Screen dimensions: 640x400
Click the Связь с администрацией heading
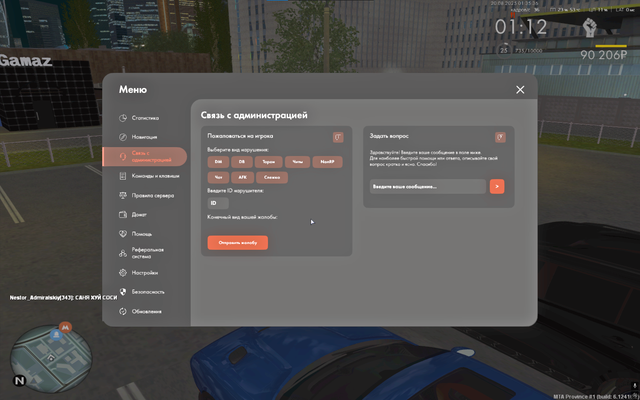point(254,116)
